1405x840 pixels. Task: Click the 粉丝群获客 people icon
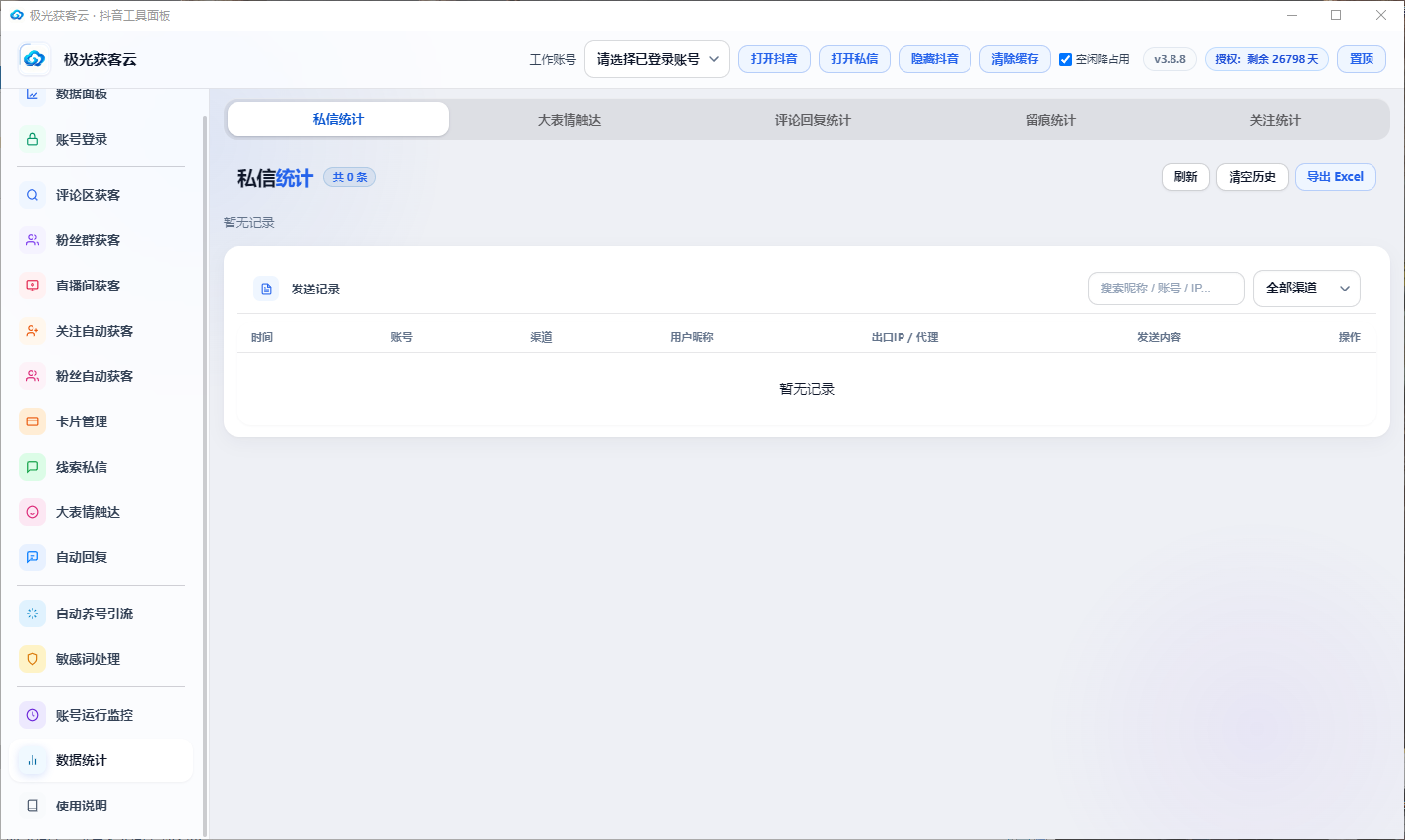[33, 240]
